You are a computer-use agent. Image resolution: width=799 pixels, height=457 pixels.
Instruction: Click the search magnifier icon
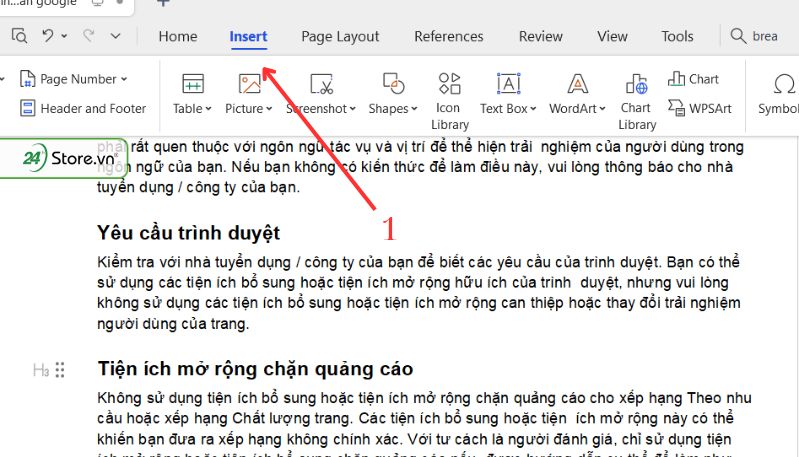point(738,36)
